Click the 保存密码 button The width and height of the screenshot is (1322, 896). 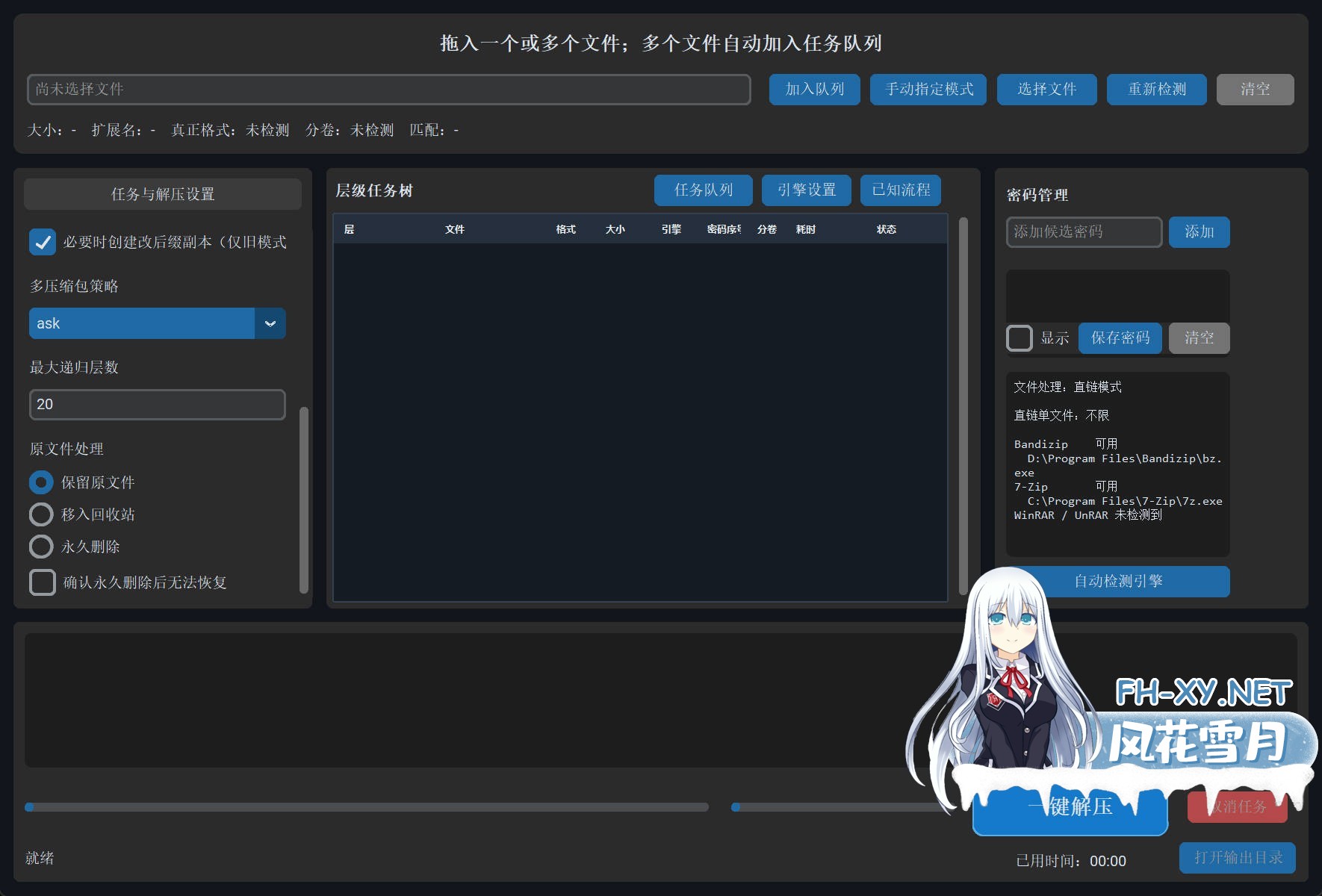(1120, 338)
